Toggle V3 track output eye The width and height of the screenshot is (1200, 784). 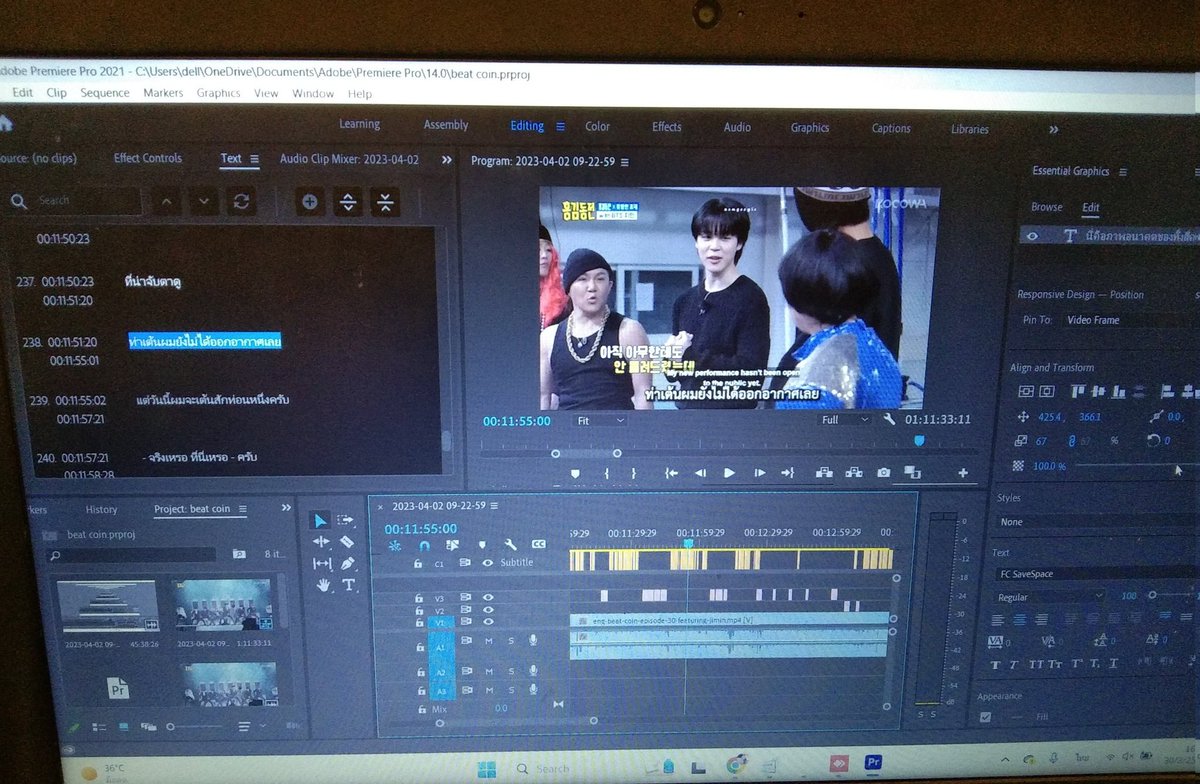tap(488, 598)
